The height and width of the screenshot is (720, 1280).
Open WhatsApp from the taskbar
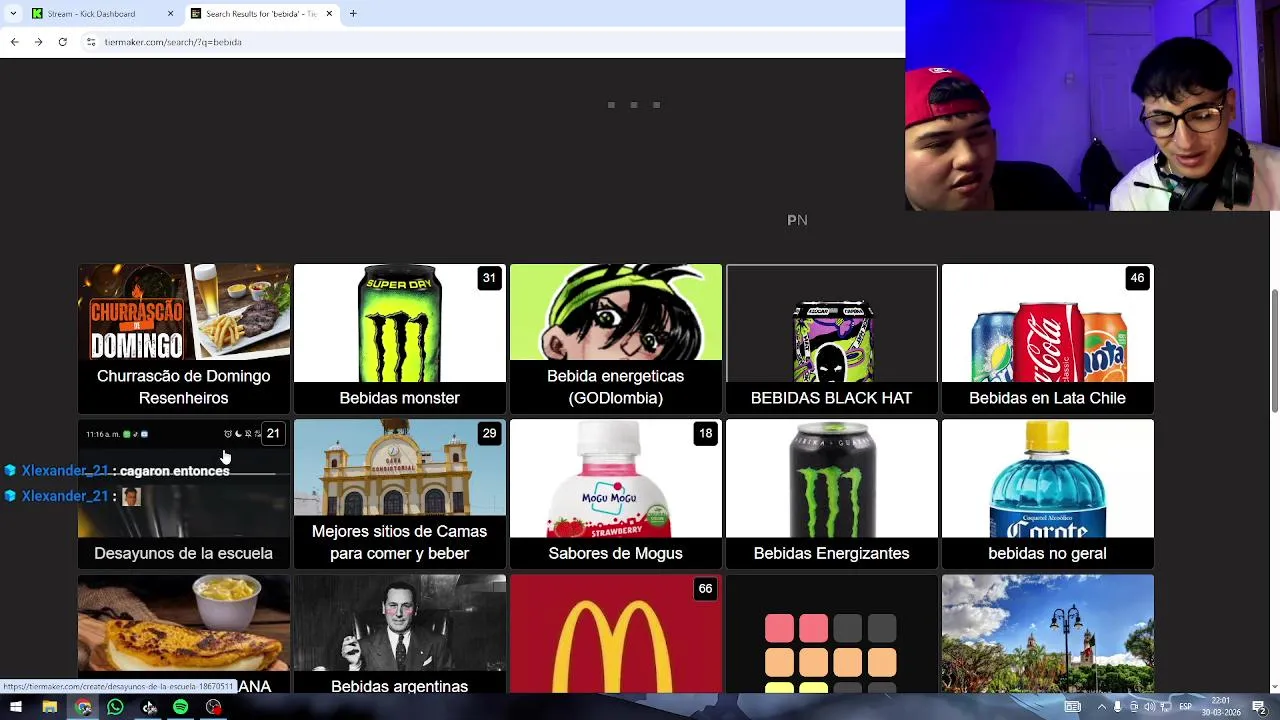[x=115, y=707]
